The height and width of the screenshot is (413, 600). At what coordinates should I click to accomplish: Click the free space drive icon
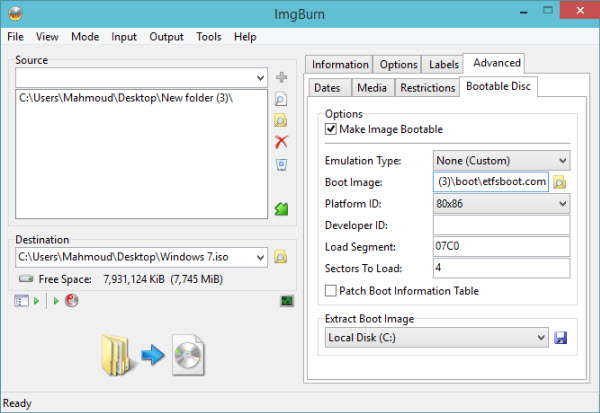click(x=26, y=278)
